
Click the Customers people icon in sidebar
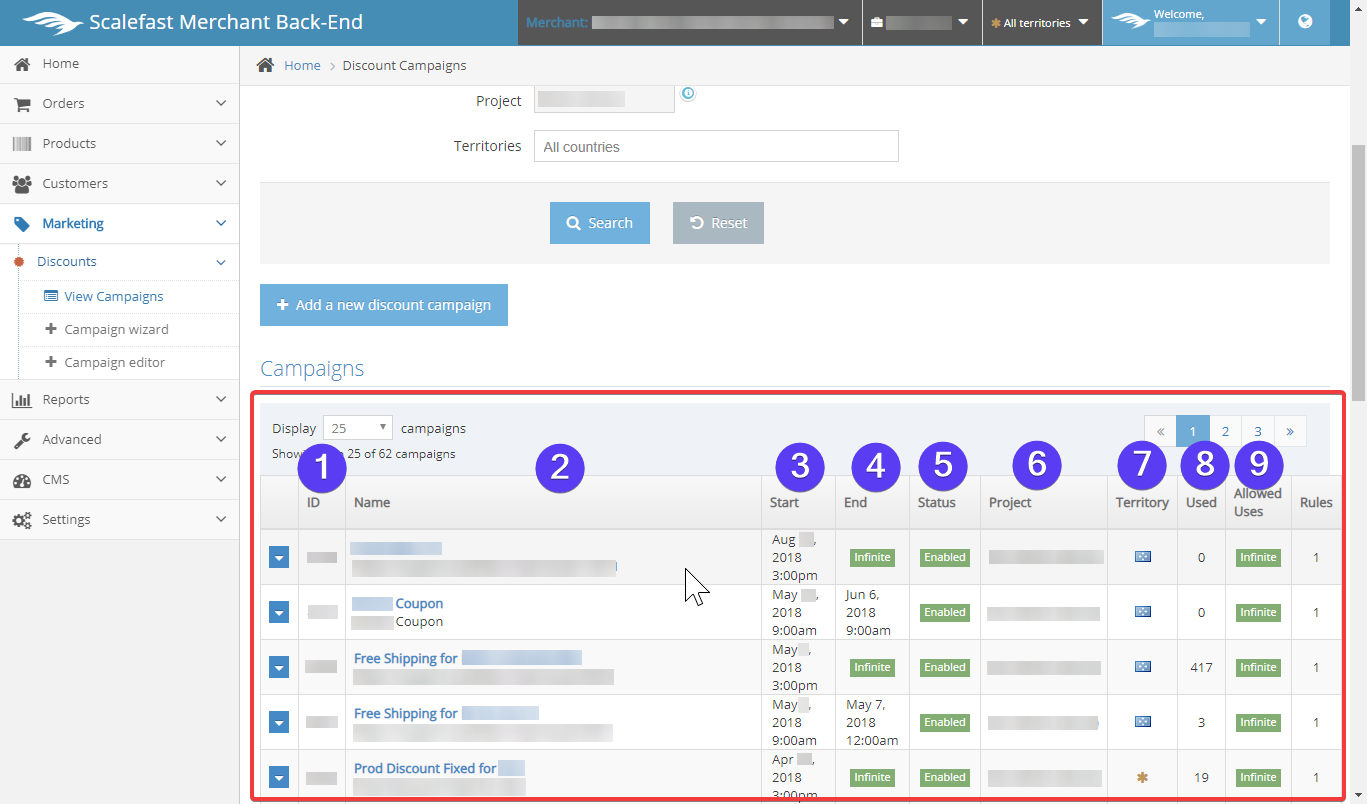click(x=21, y=184)
